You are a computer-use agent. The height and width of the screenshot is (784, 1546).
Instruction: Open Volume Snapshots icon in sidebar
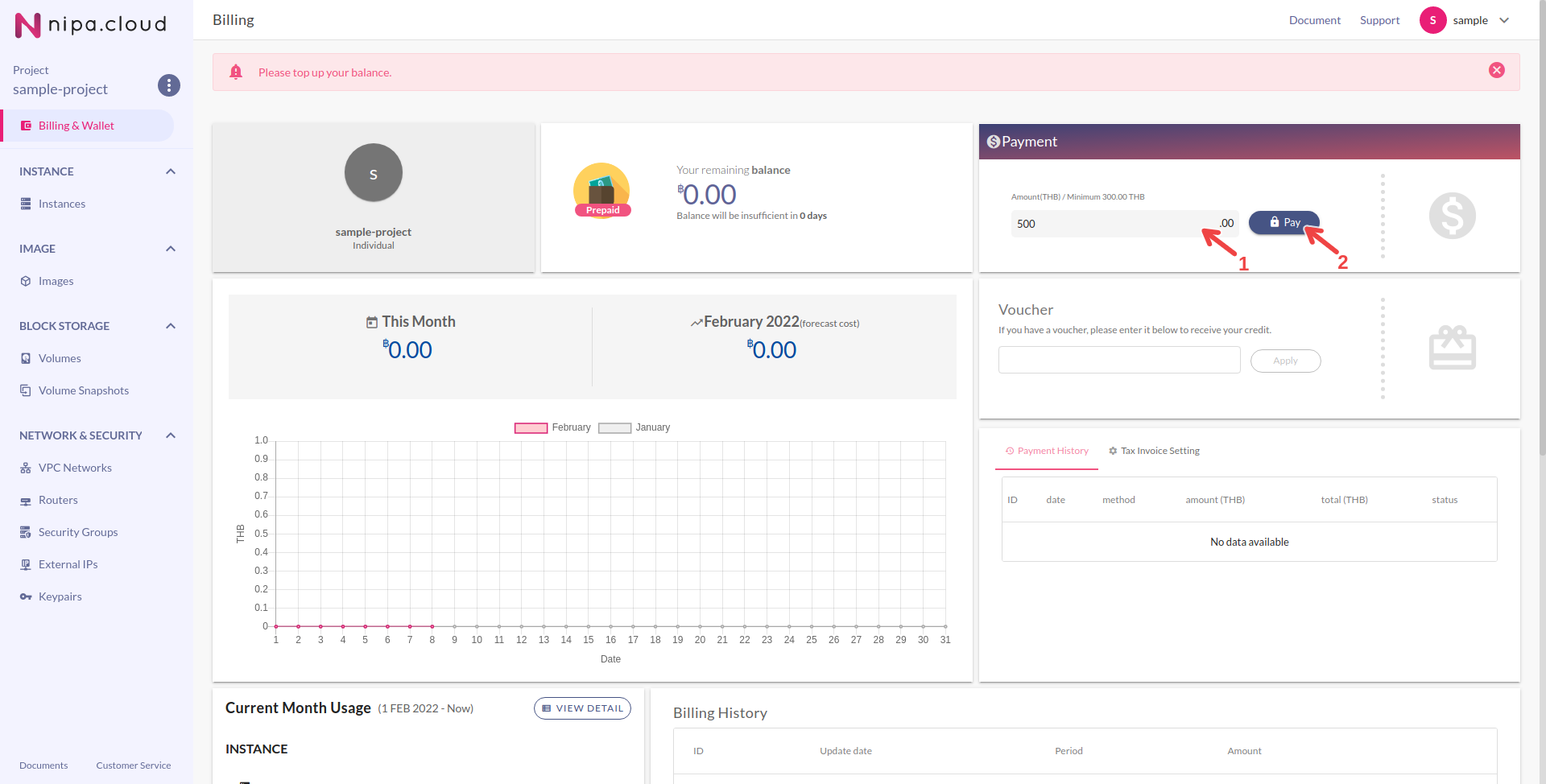click(26, 390)
